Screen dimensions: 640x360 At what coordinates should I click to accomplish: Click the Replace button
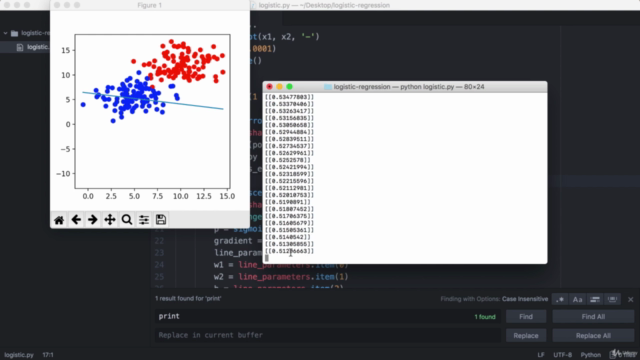(526, 336)
